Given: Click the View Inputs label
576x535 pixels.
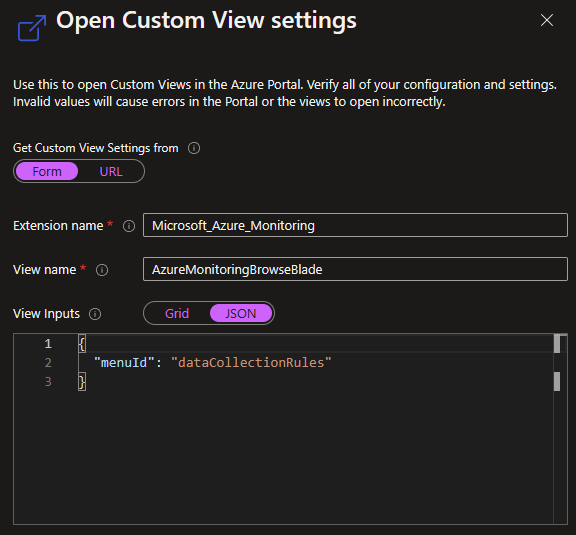Looking at the screenshot, I should 46,314.
